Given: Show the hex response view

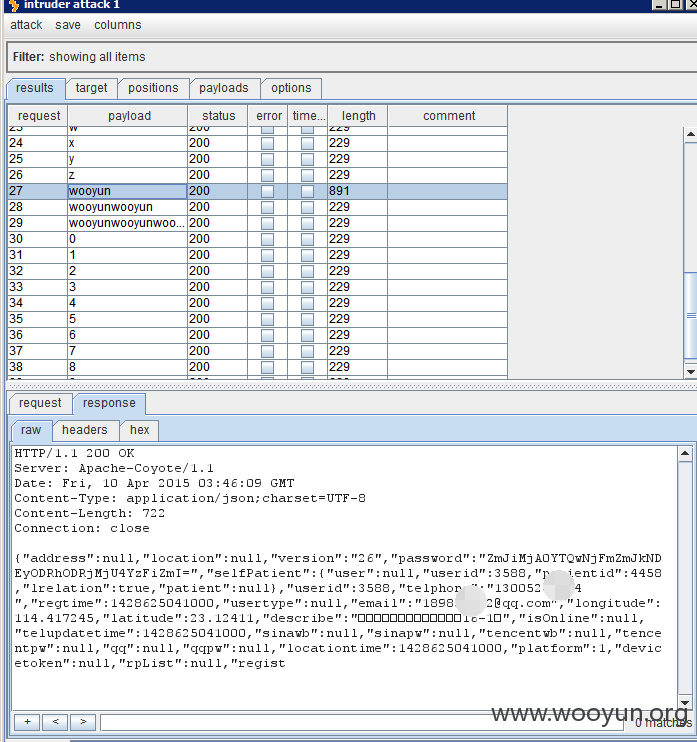Looking at the screenshot, I should pyautogui.click(x=140, y=430).
